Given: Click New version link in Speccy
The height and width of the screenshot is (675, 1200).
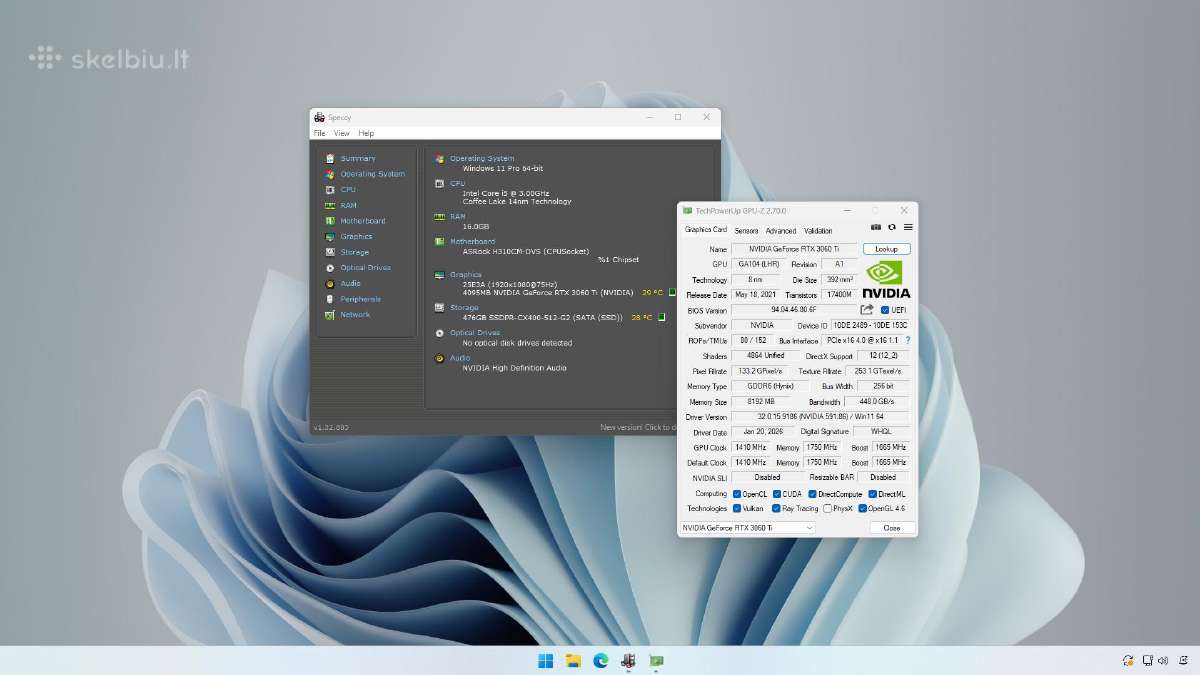Looking at the screenshot, I should (639, 427).
